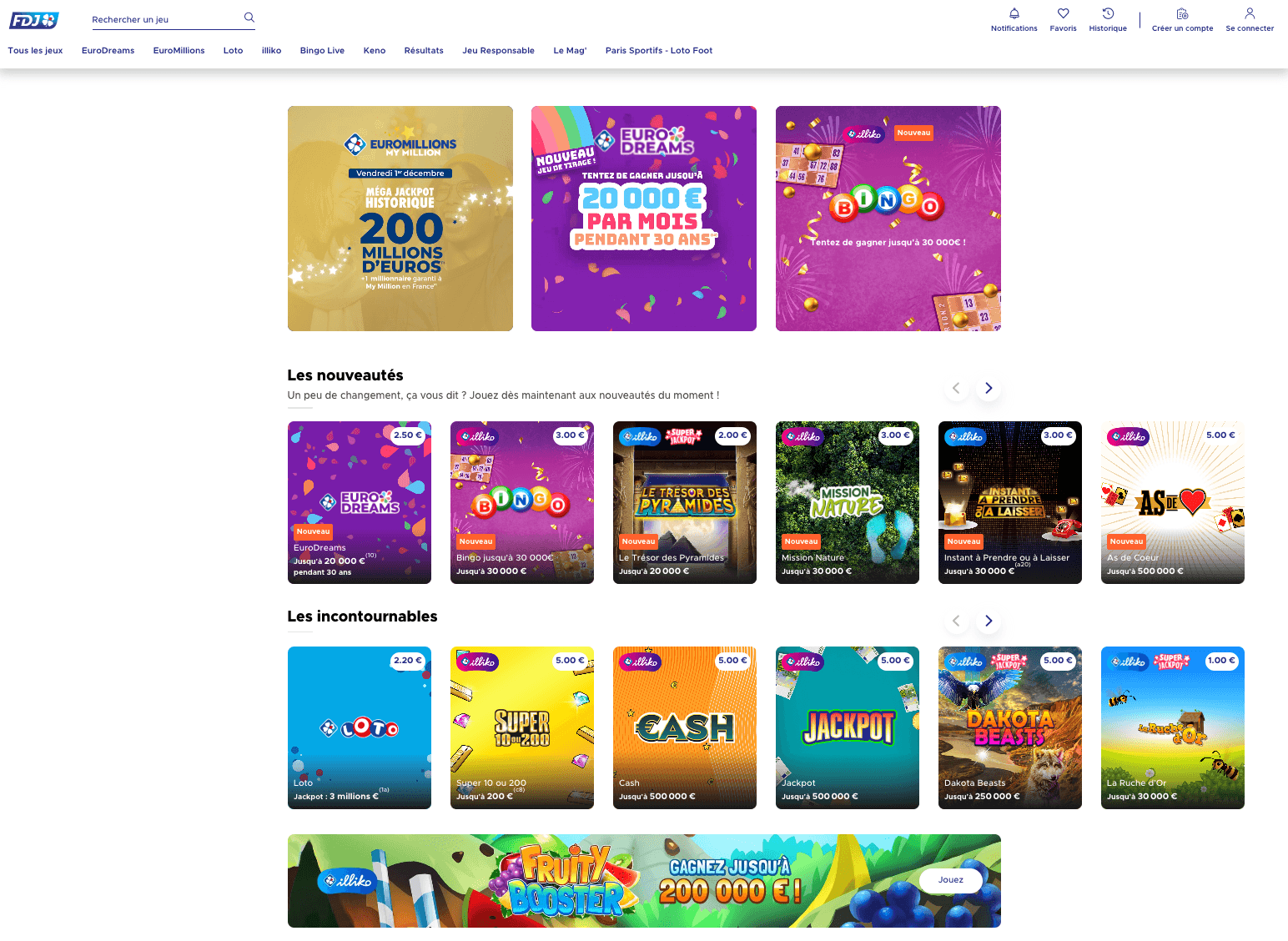
Task: Open EuroMillions menu item
Action: [x=179, y=51]
